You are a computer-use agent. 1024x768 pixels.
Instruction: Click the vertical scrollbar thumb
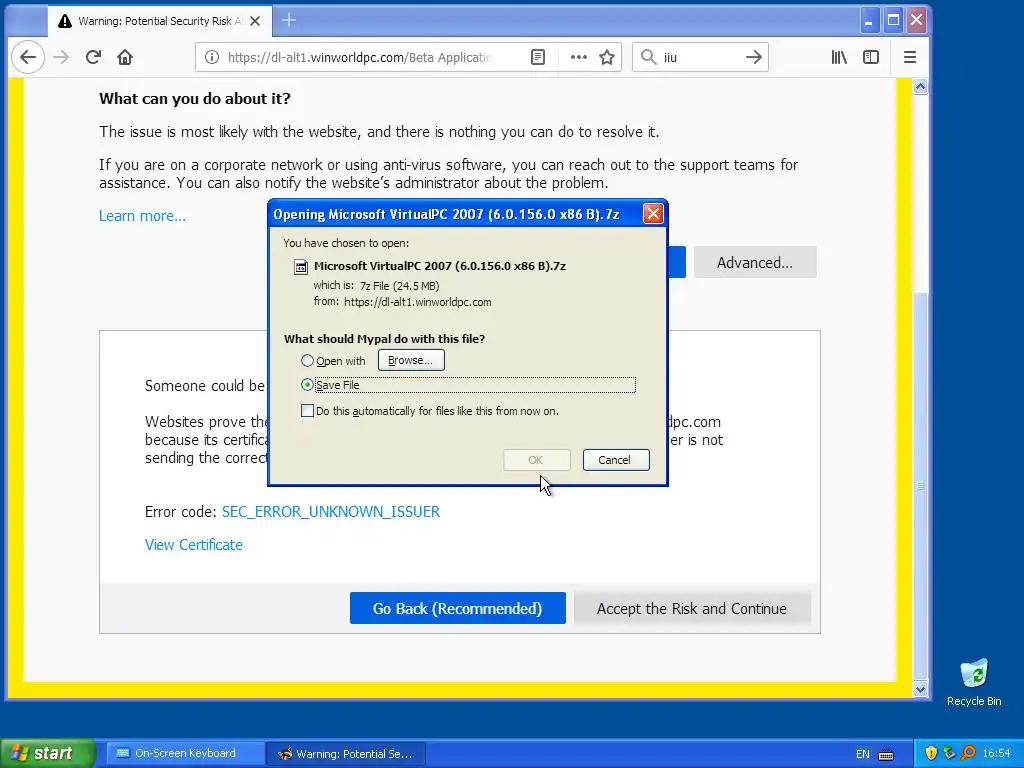(x=920, y=487)
